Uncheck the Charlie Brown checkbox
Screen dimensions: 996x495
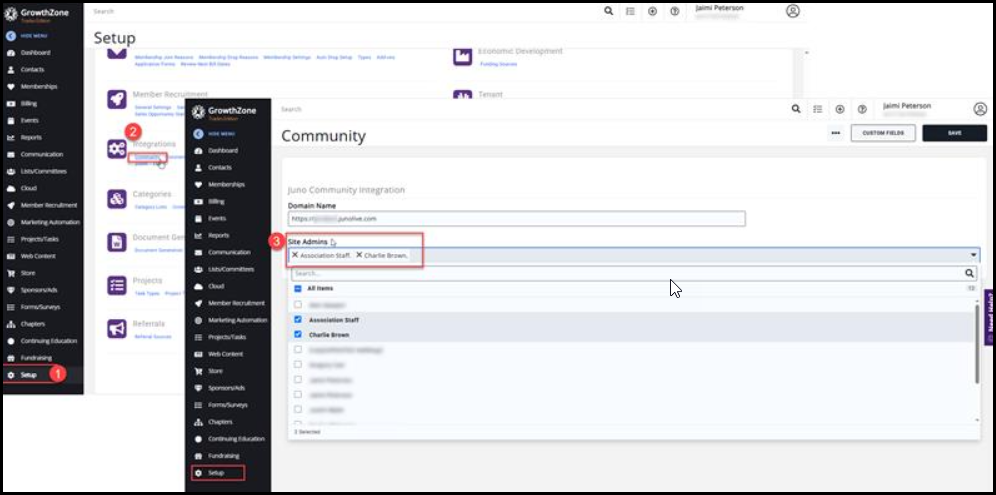(x=298, y=335)
